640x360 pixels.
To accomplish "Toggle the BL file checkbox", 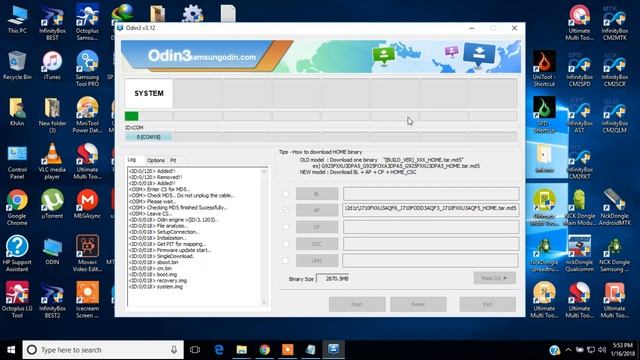I will click(286, 194).
